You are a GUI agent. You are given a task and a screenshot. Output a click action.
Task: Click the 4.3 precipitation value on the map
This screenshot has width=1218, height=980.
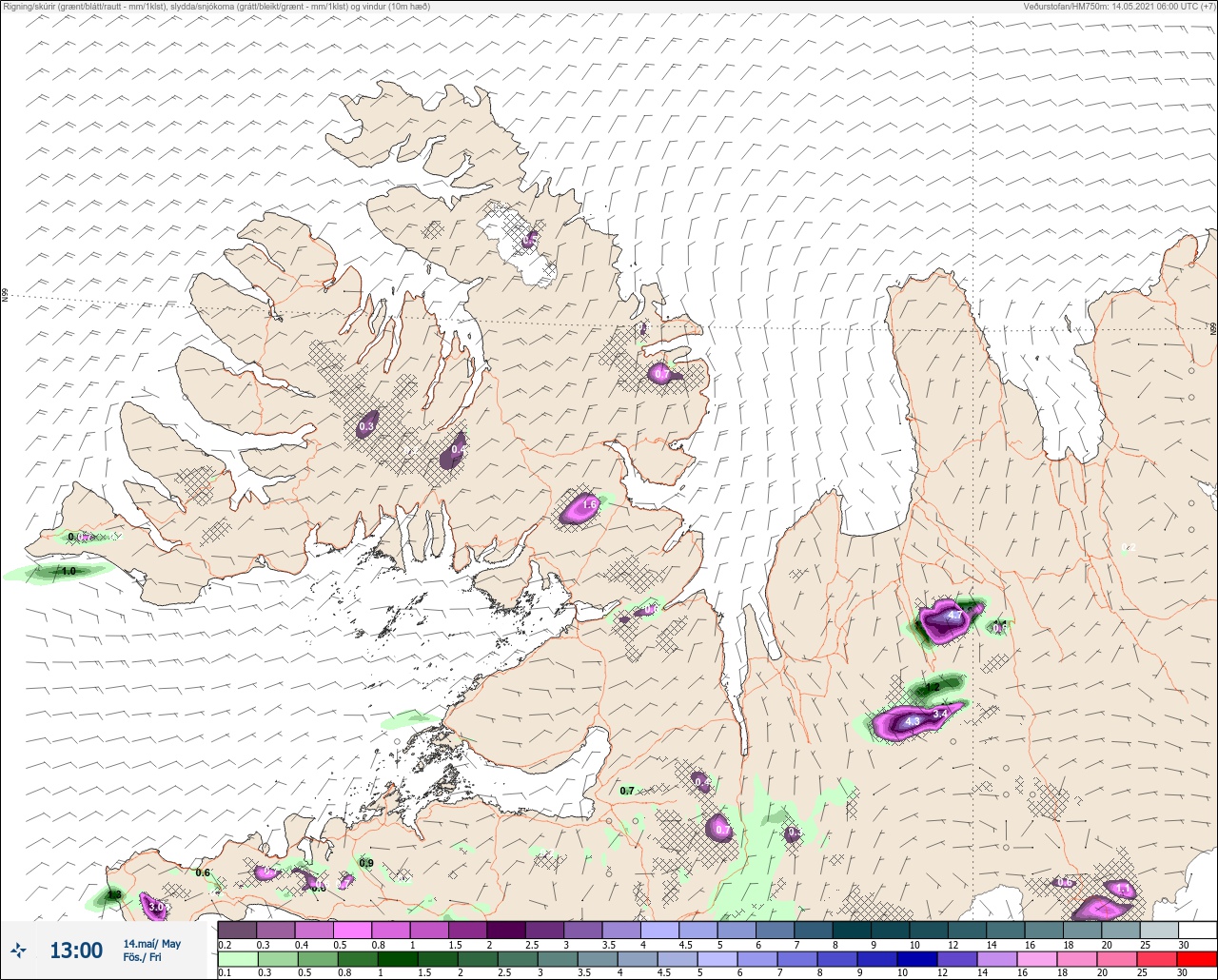(913, 722)
